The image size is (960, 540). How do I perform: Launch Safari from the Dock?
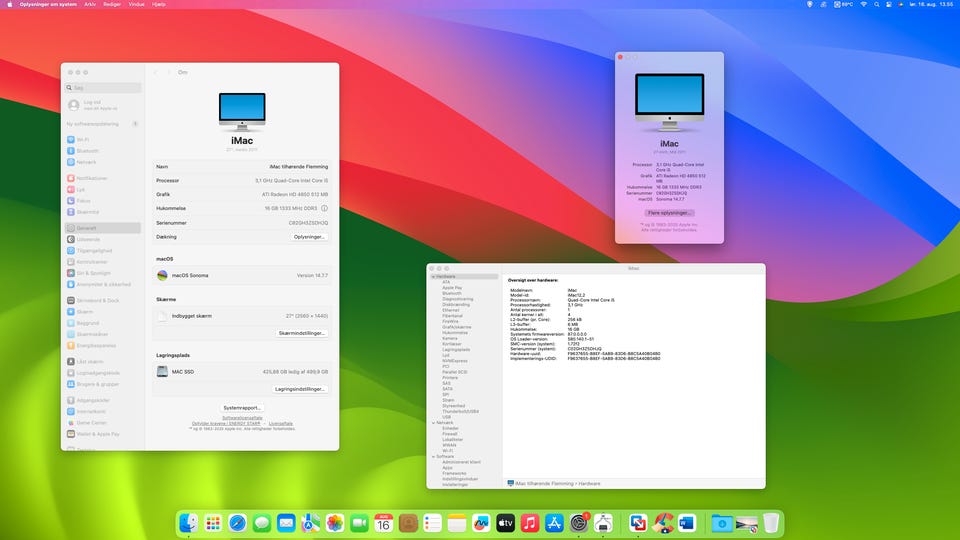click(x=237, y=522)
